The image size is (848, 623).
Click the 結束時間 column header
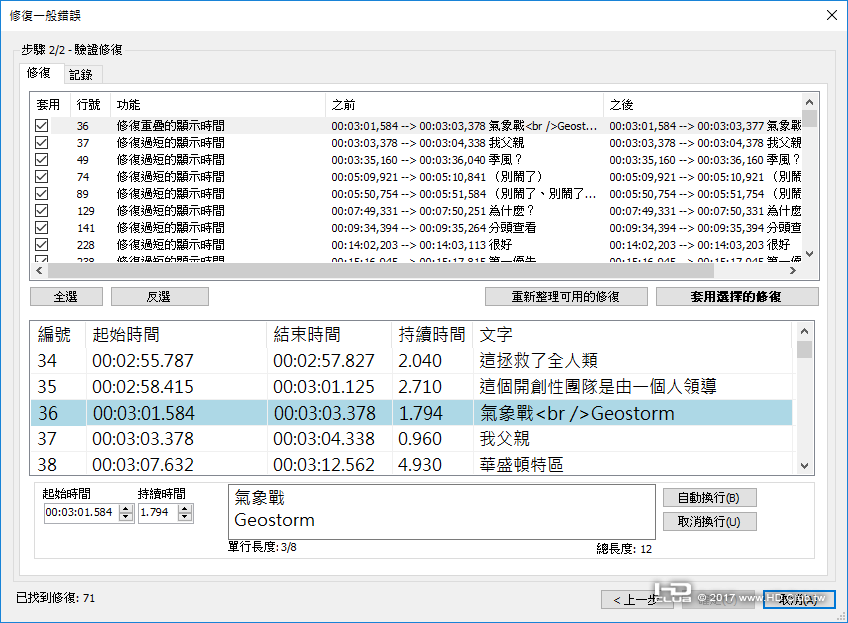pos(329,334)
